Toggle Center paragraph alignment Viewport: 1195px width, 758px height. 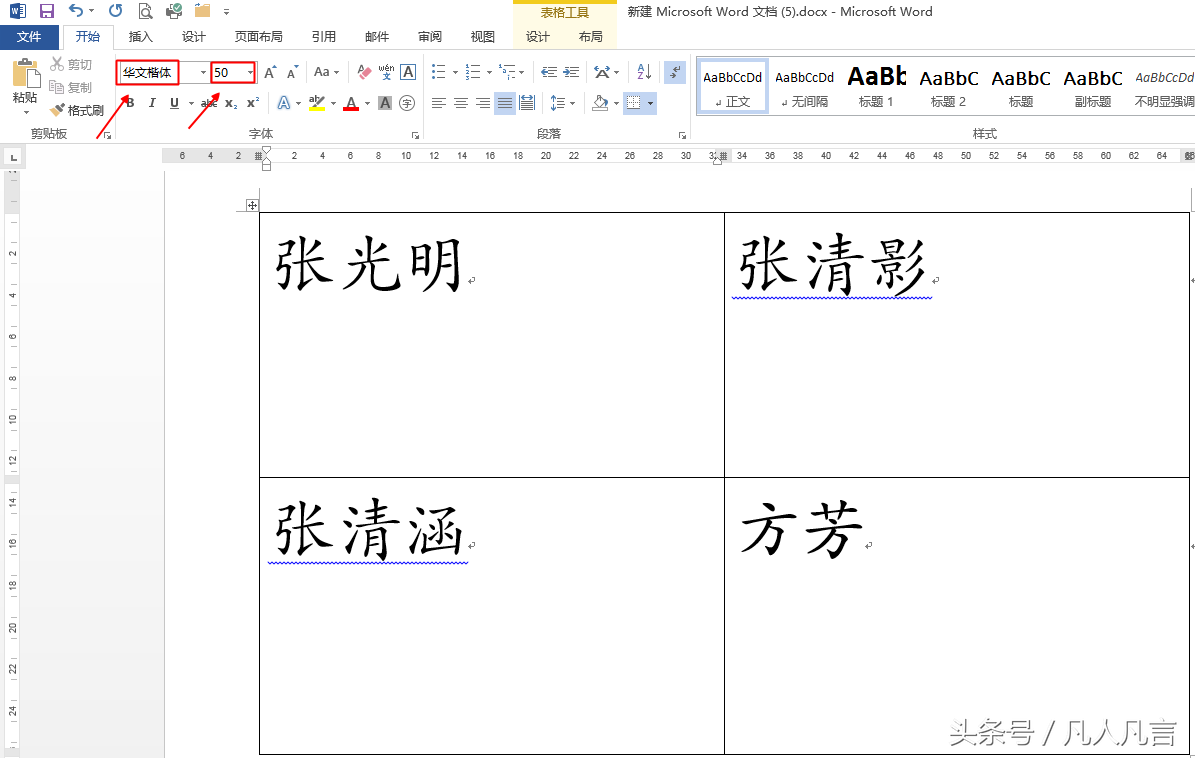click(x=460, y=103)
